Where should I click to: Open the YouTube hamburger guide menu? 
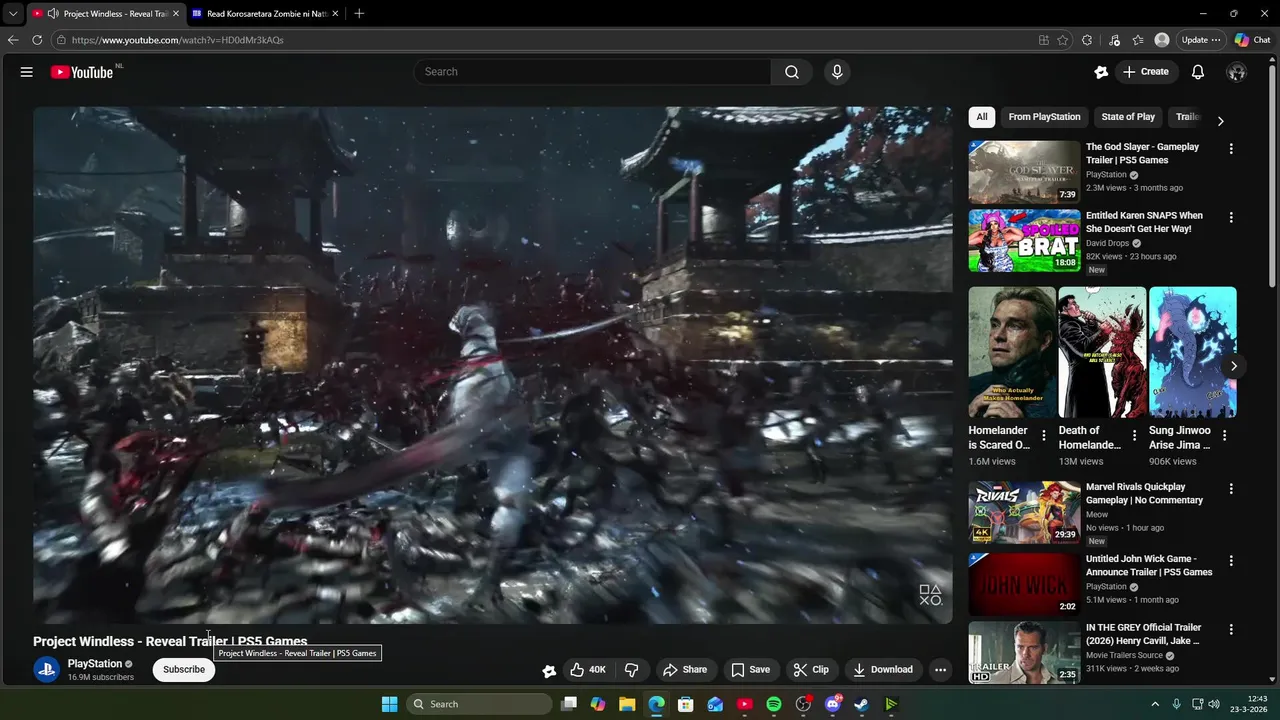pyautogui.click(x=27, y=72)
